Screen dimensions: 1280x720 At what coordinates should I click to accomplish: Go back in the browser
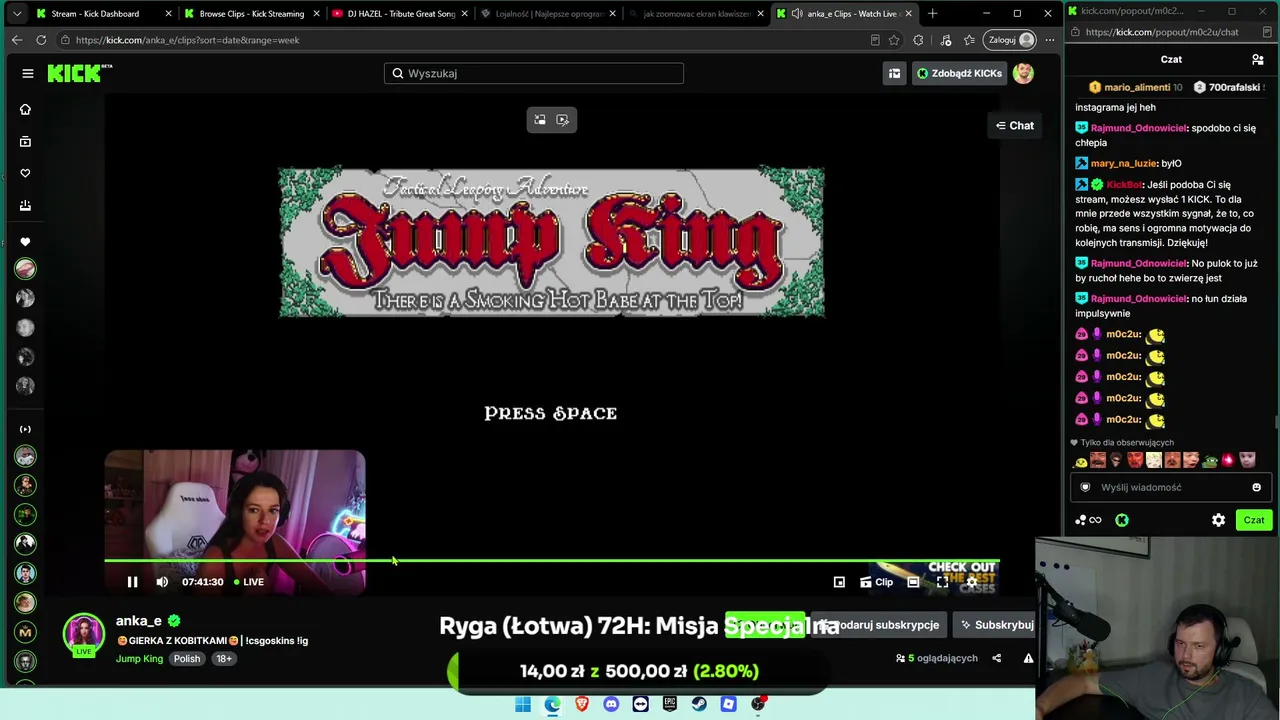[17, 40]
